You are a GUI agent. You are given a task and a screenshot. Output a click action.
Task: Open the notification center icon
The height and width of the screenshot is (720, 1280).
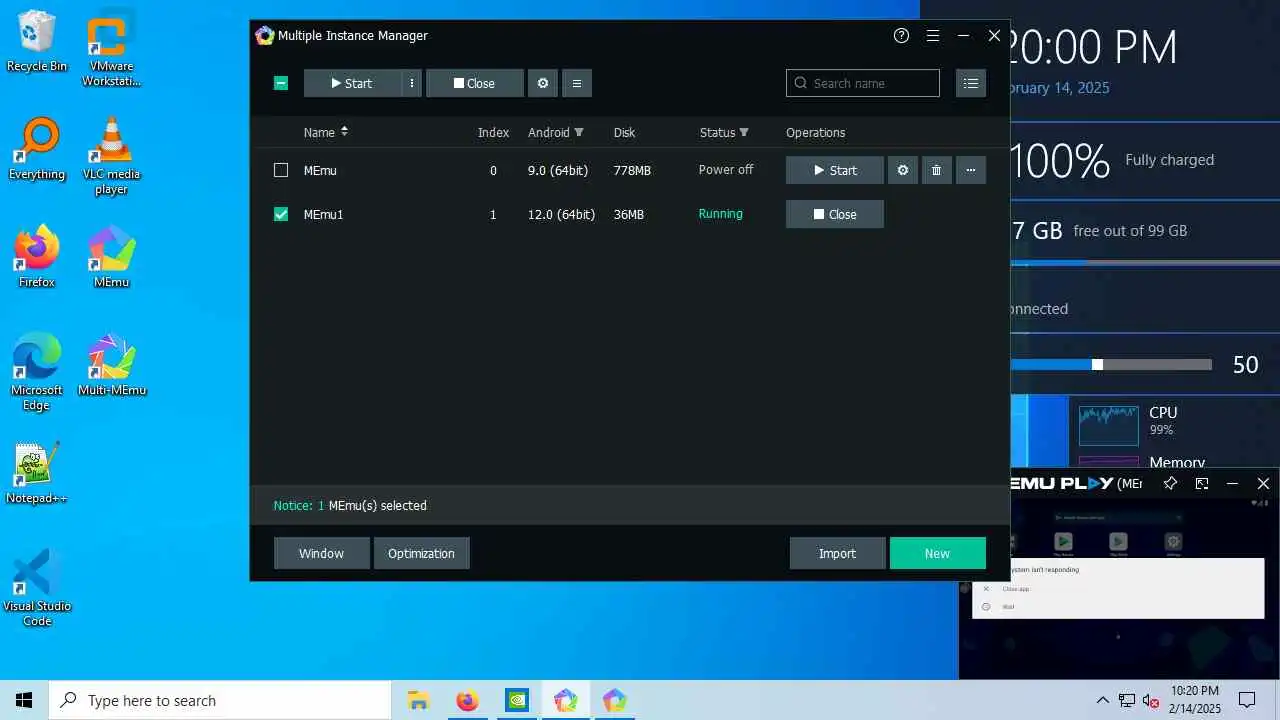coord(1247,700)
